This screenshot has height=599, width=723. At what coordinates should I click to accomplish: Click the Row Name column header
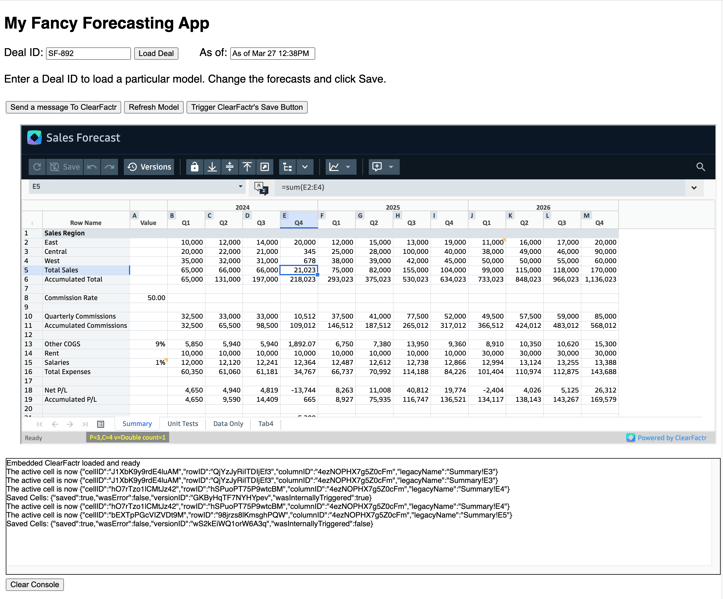tap(86, 219)
